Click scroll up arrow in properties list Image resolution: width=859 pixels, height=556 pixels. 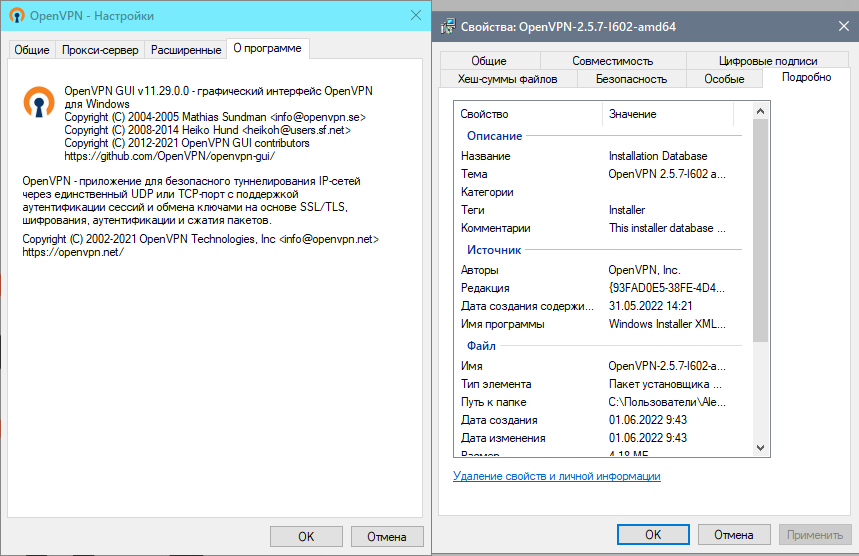click(x=760, y=111)
